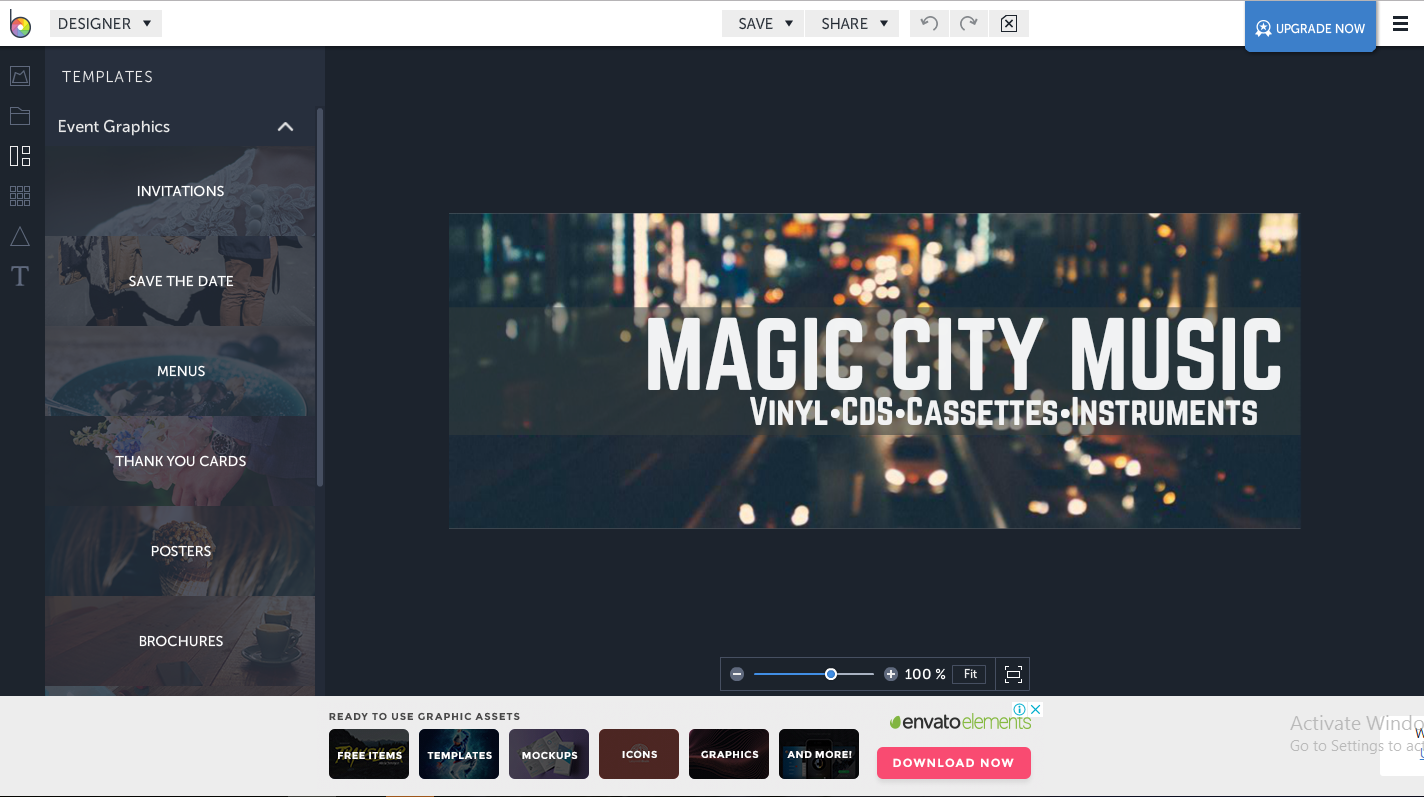Open the hamburger menu
Screen dimensions: 1424x797
1400,24
